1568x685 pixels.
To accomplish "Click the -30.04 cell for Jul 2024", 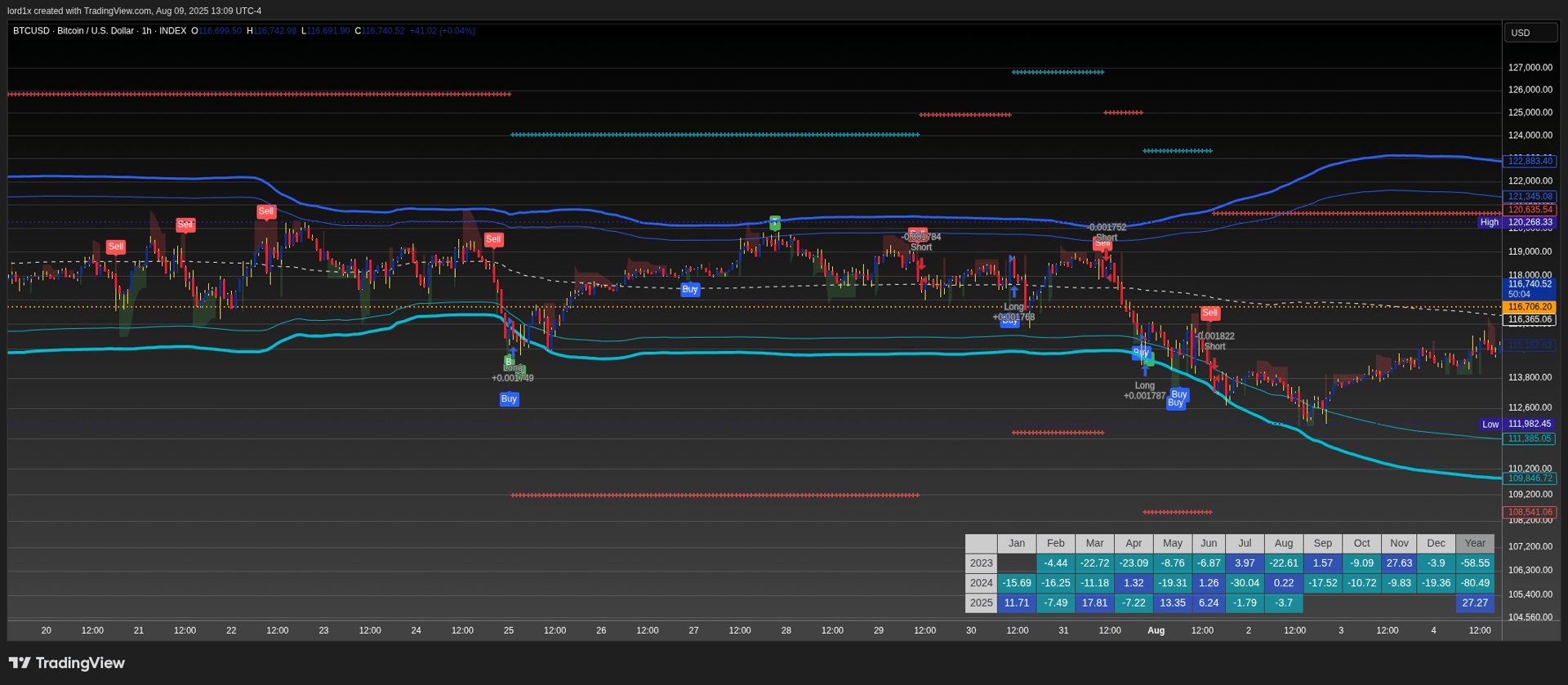I will coord(1245,584).
